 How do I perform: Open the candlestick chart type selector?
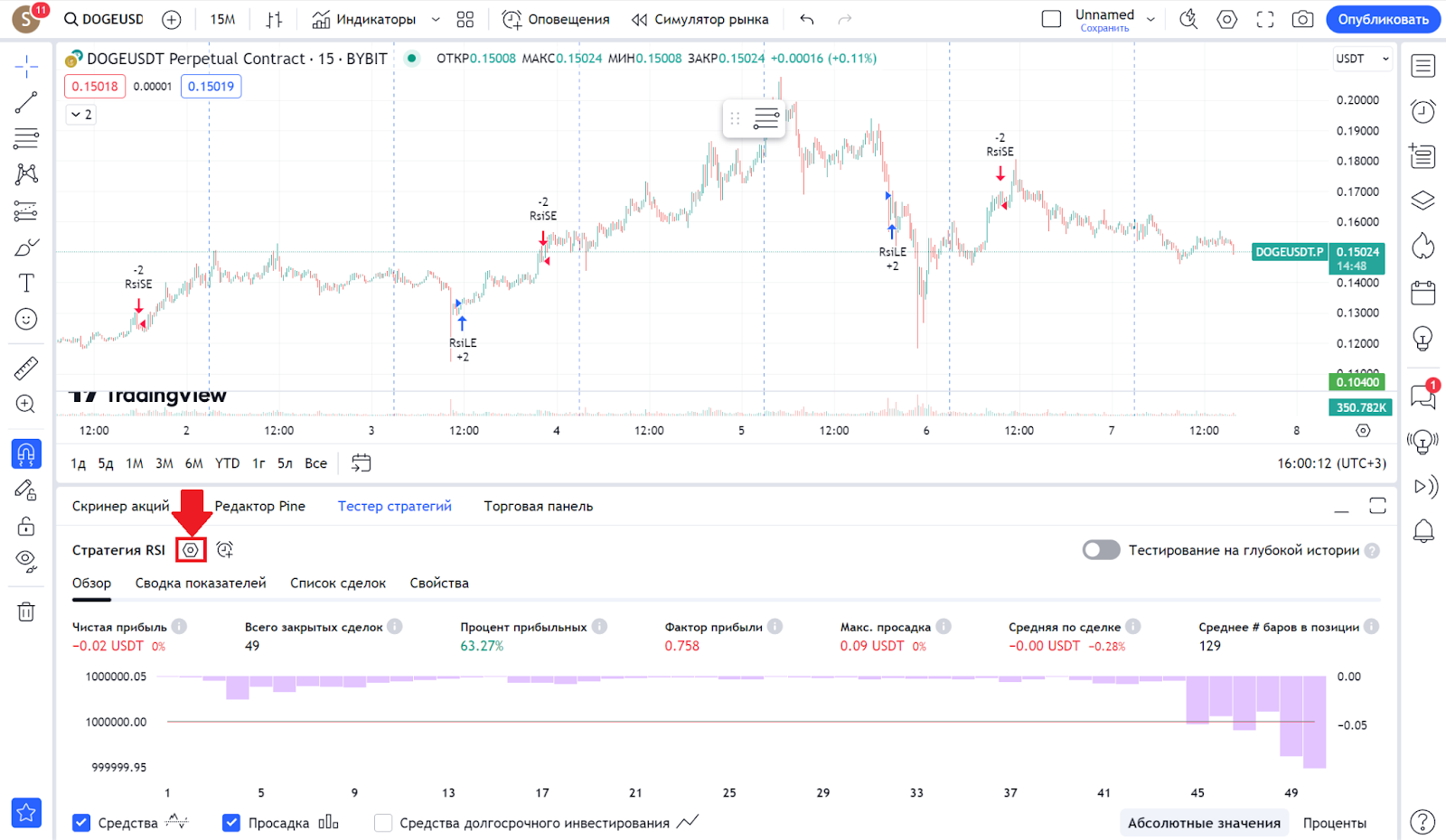275,19
